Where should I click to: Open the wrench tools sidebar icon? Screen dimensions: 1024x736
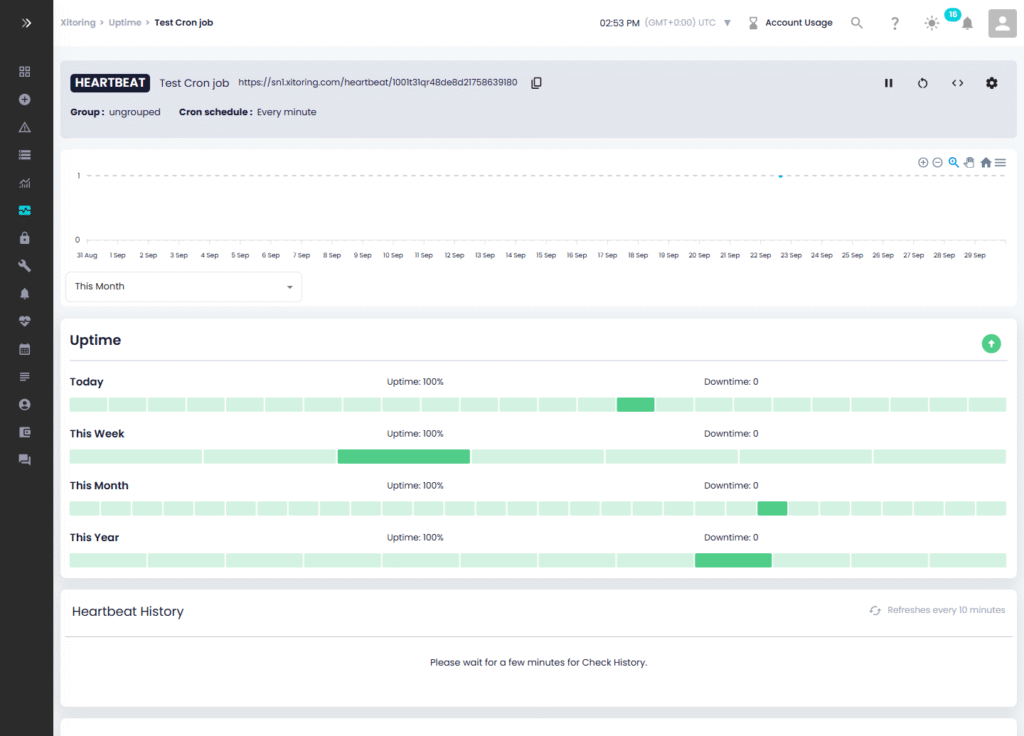pos(25,266)
